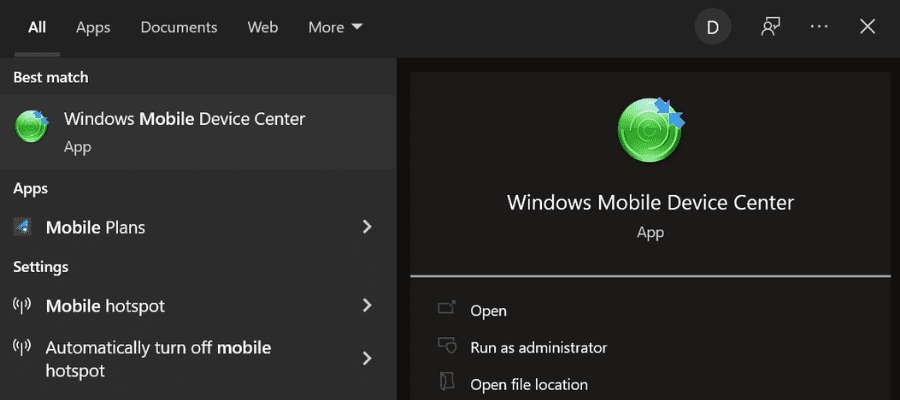Expand Automatically turn off mobile hotspot arrow
Image resolution: width=900 pixels, height=400 pixels.
click(367, 359)
